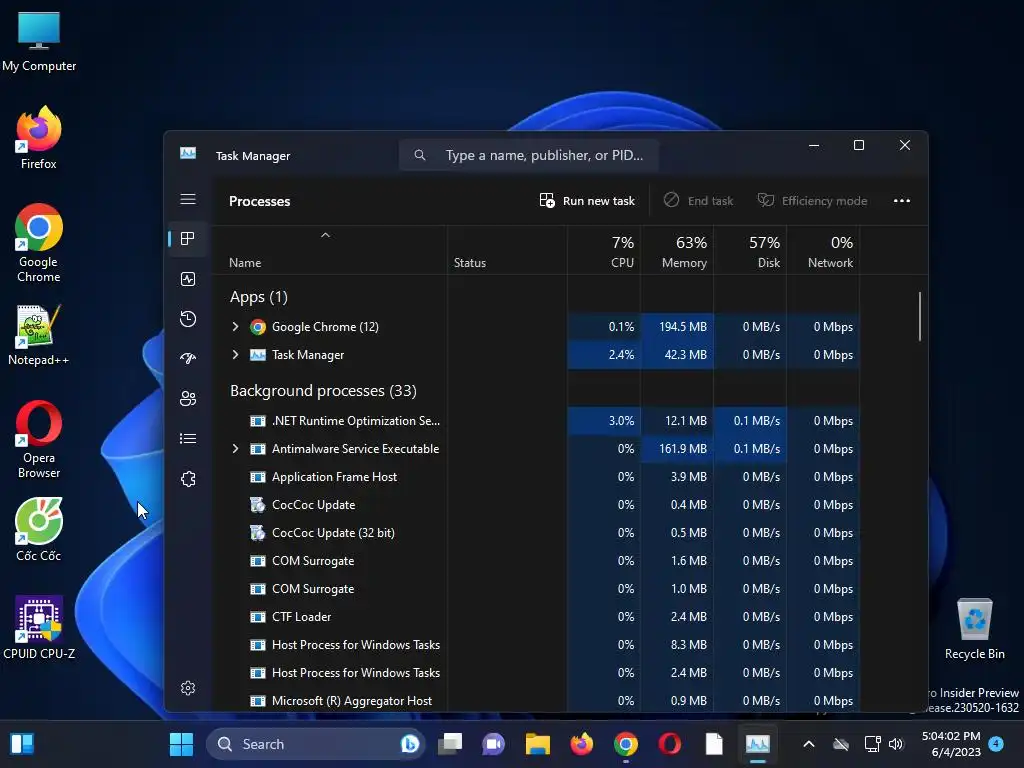Image resolution: width=1024 pixels, height=768 pixels.
Task: Open Task Manager settings gear
Action: [188, 688]
